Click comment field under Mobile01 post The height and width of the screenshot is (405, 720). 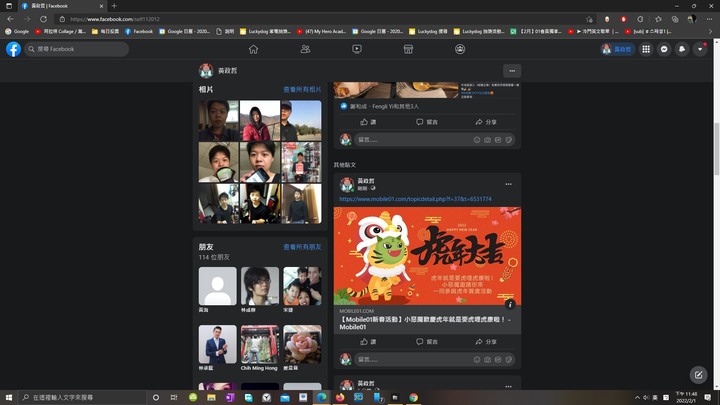(x=413, y=360)
